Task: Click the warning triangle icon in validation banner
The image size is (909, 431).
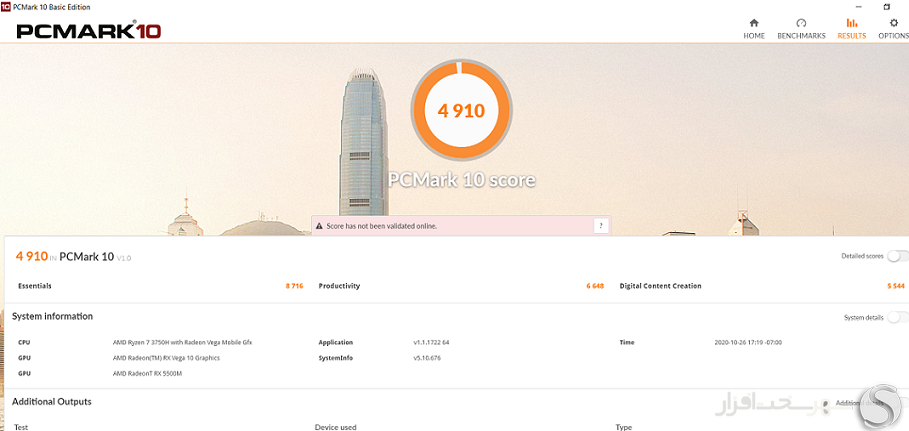Action: tap(319, 226)
